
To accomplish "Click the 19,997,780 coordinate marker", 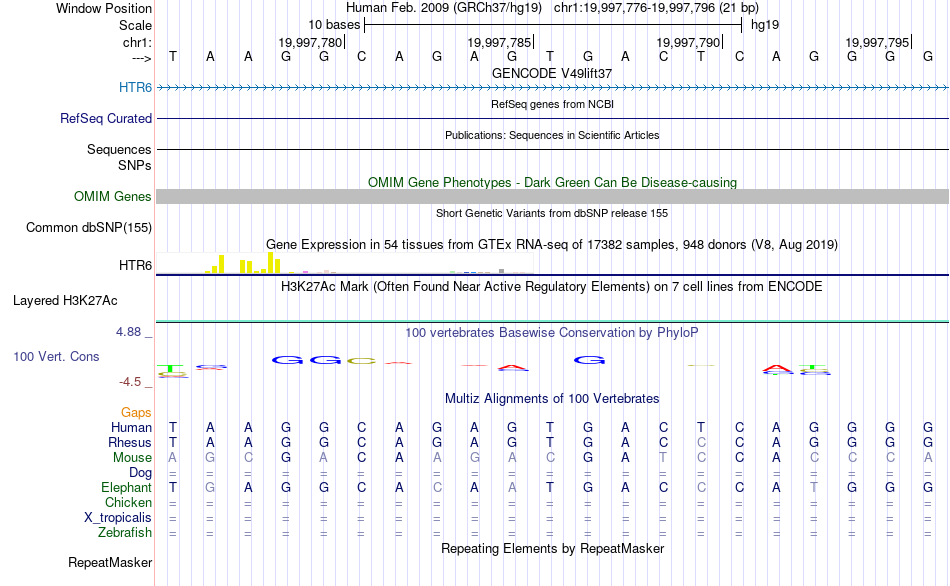I will pyautogui.click(x=311, y=42).
